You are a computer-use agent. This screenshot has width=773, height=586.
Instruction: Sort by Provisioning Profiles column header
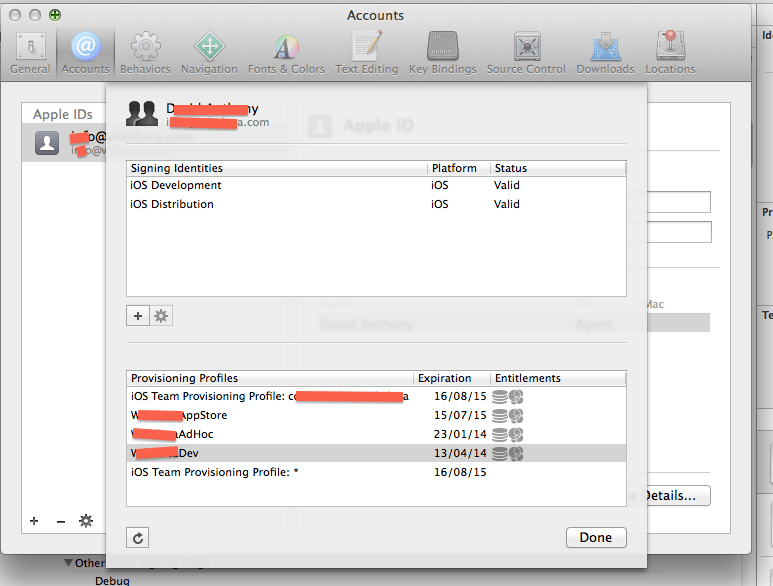click(x=270, y=378)
